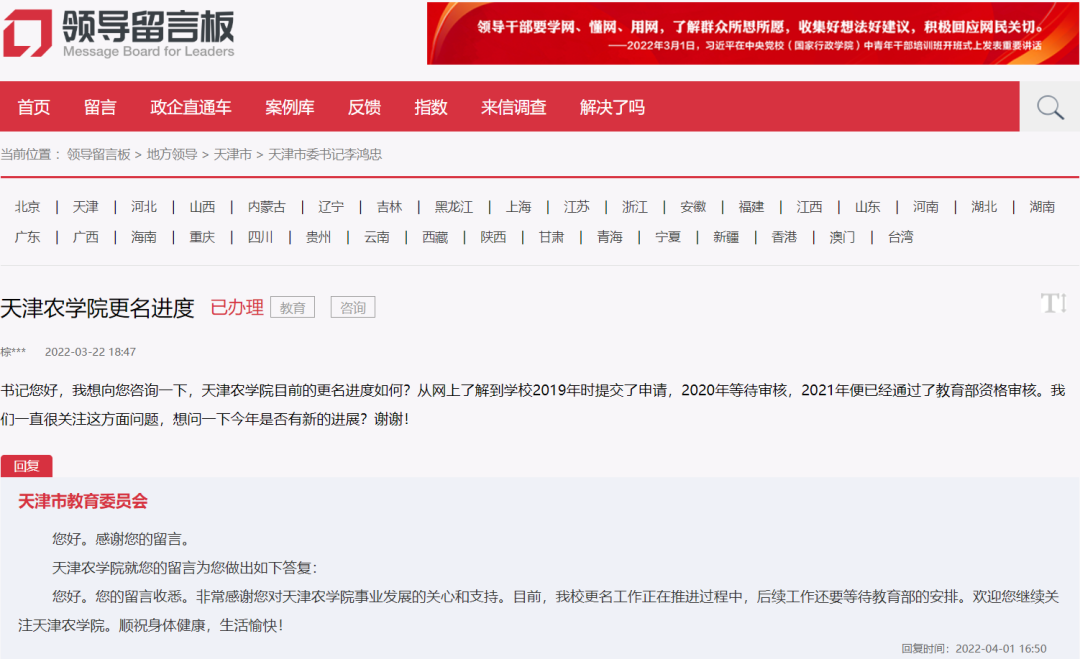Screen dimensions: 1080x659
Task: Select 四川 in province list
Action: (260, 237)
